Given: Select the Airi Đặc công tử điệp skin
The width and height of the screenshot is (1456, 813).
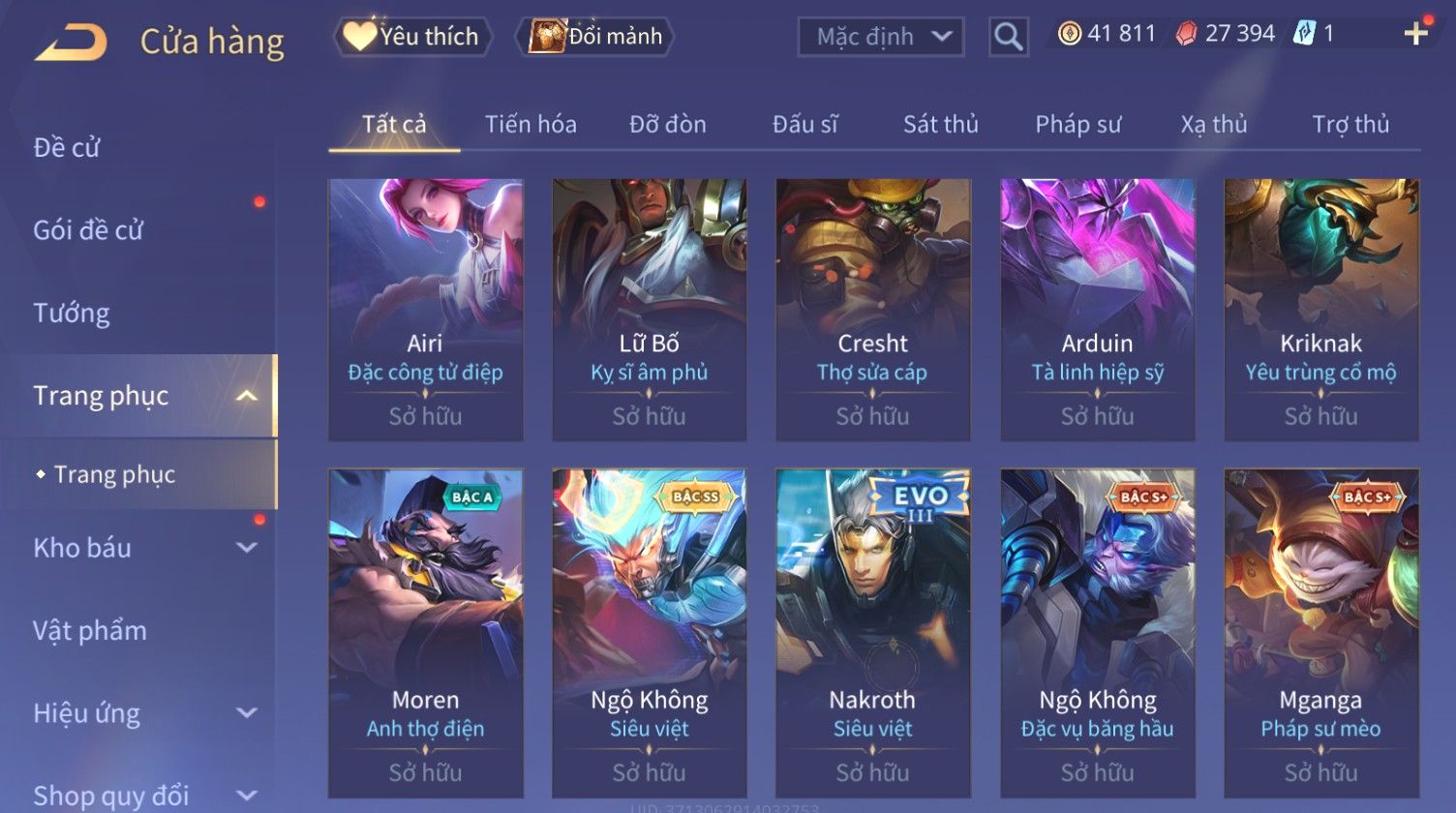Looking at the screenshot, I should (x=426, y=310).
